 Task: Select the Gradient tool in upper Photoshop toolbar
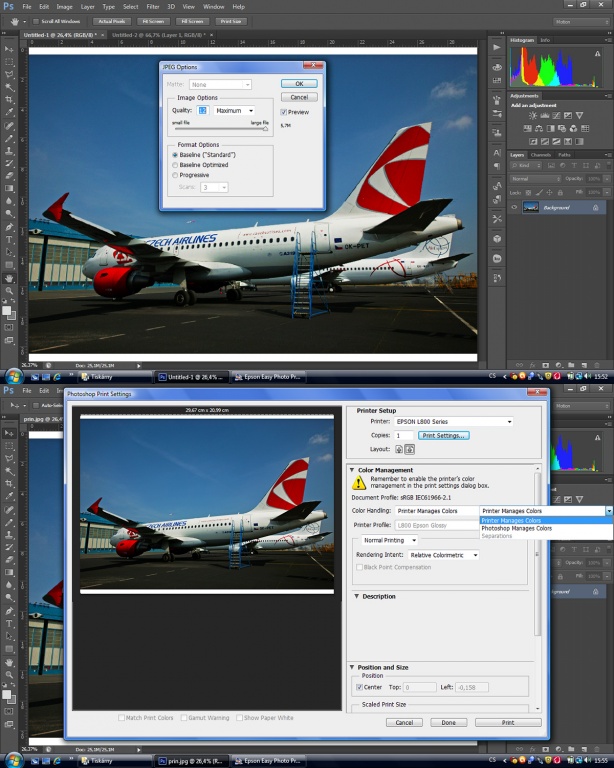(x=9, y=188)
